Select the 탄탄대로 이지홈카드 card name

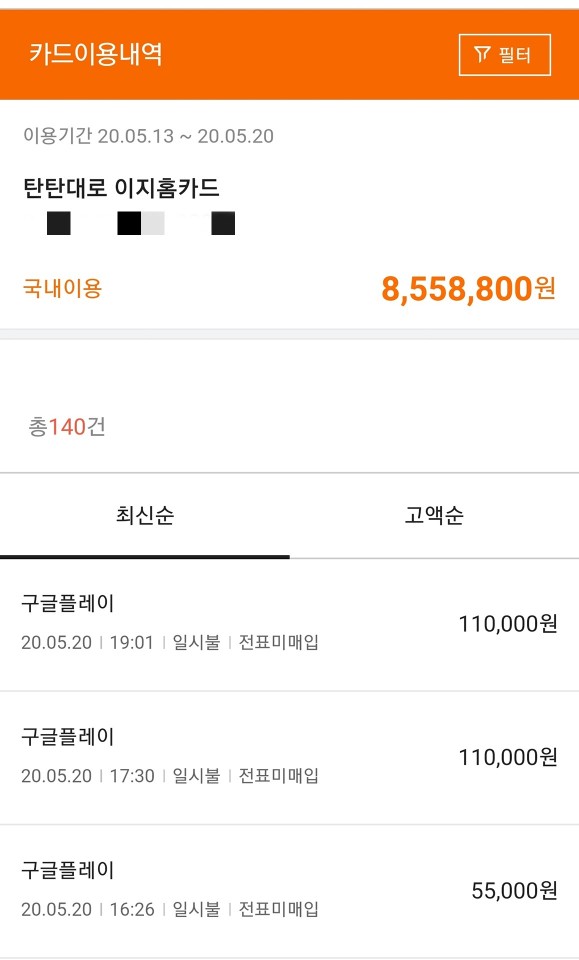[121, 187]
